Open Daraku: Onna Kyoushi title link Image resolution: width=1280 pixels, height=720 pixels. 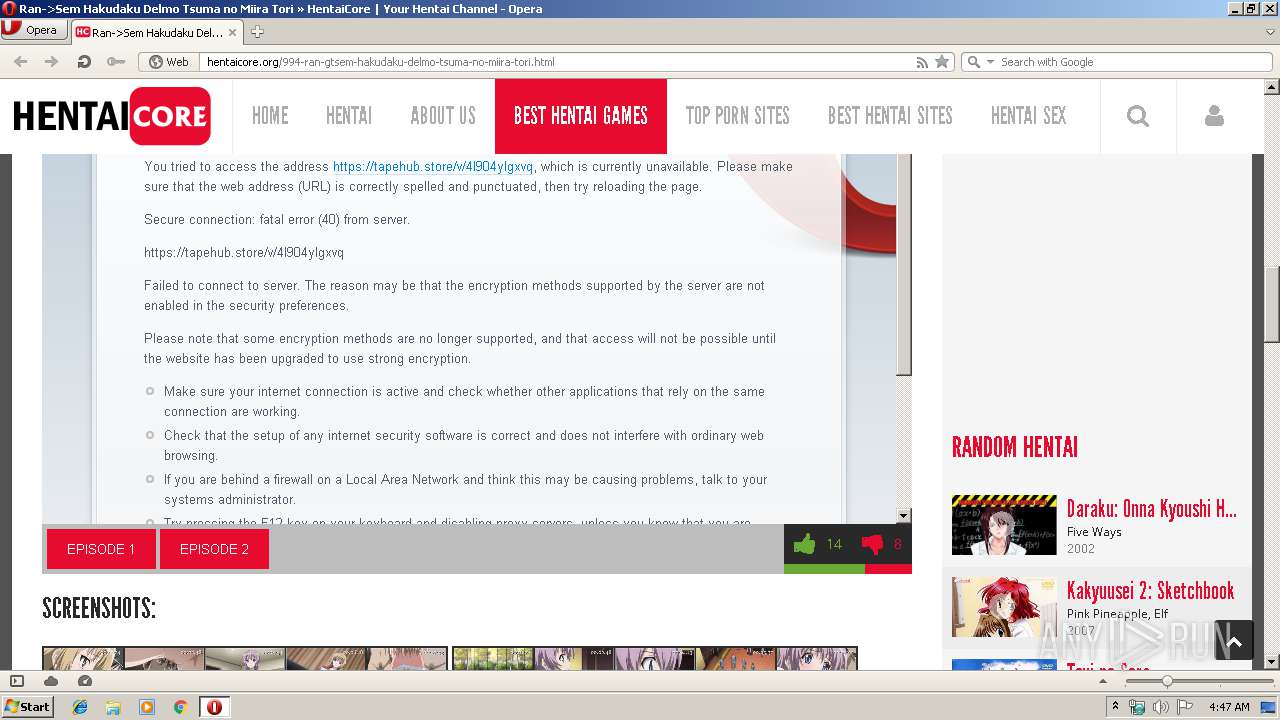(1152, 509)
